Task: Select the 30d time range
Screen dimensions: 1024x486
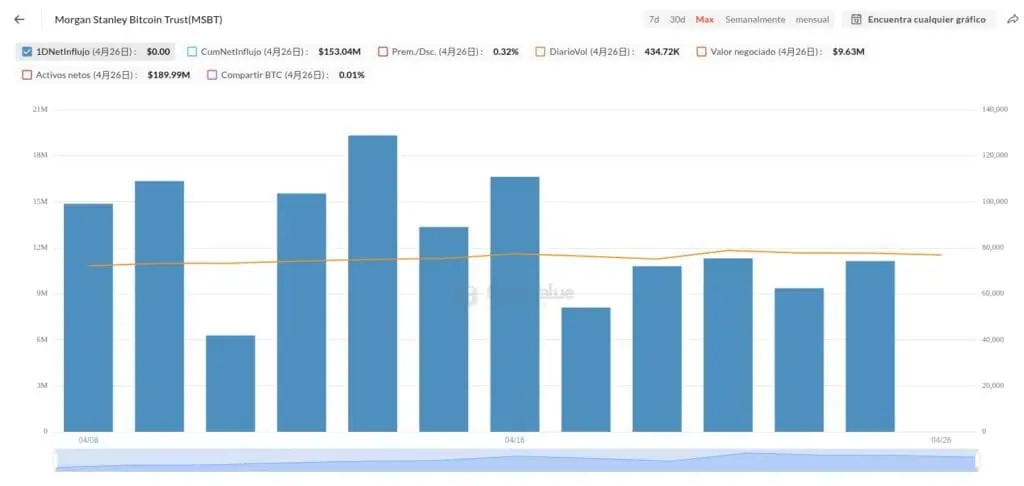Action: point(677,20)
